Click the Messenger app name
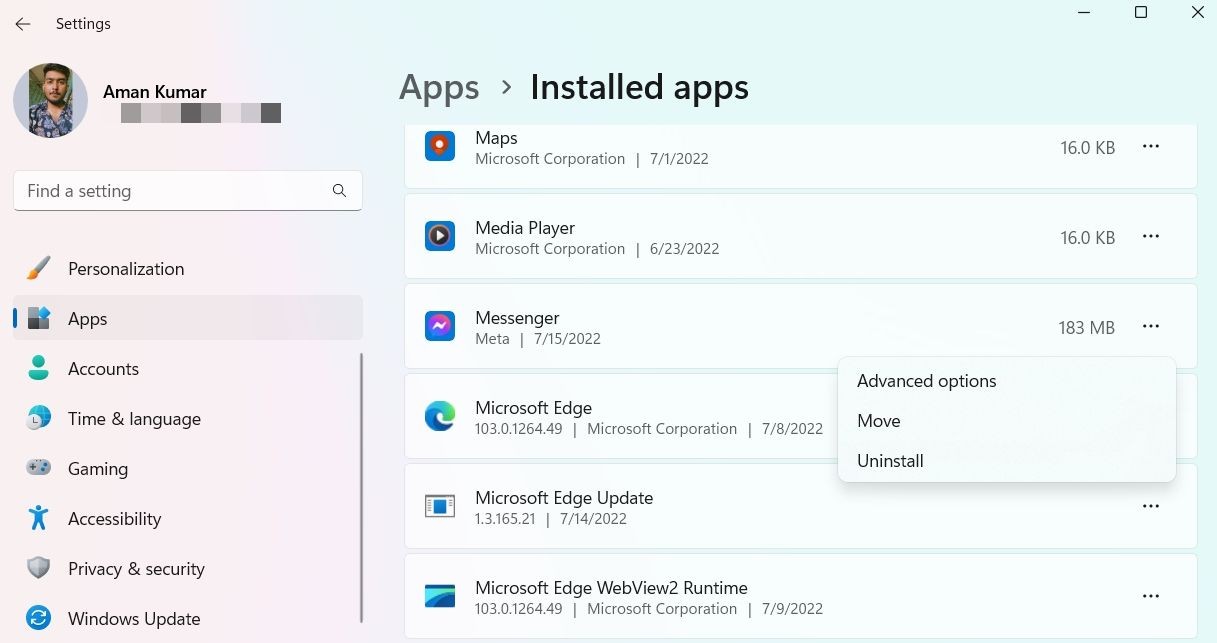This screenshot has width=1217, height=643. [517, 318]
